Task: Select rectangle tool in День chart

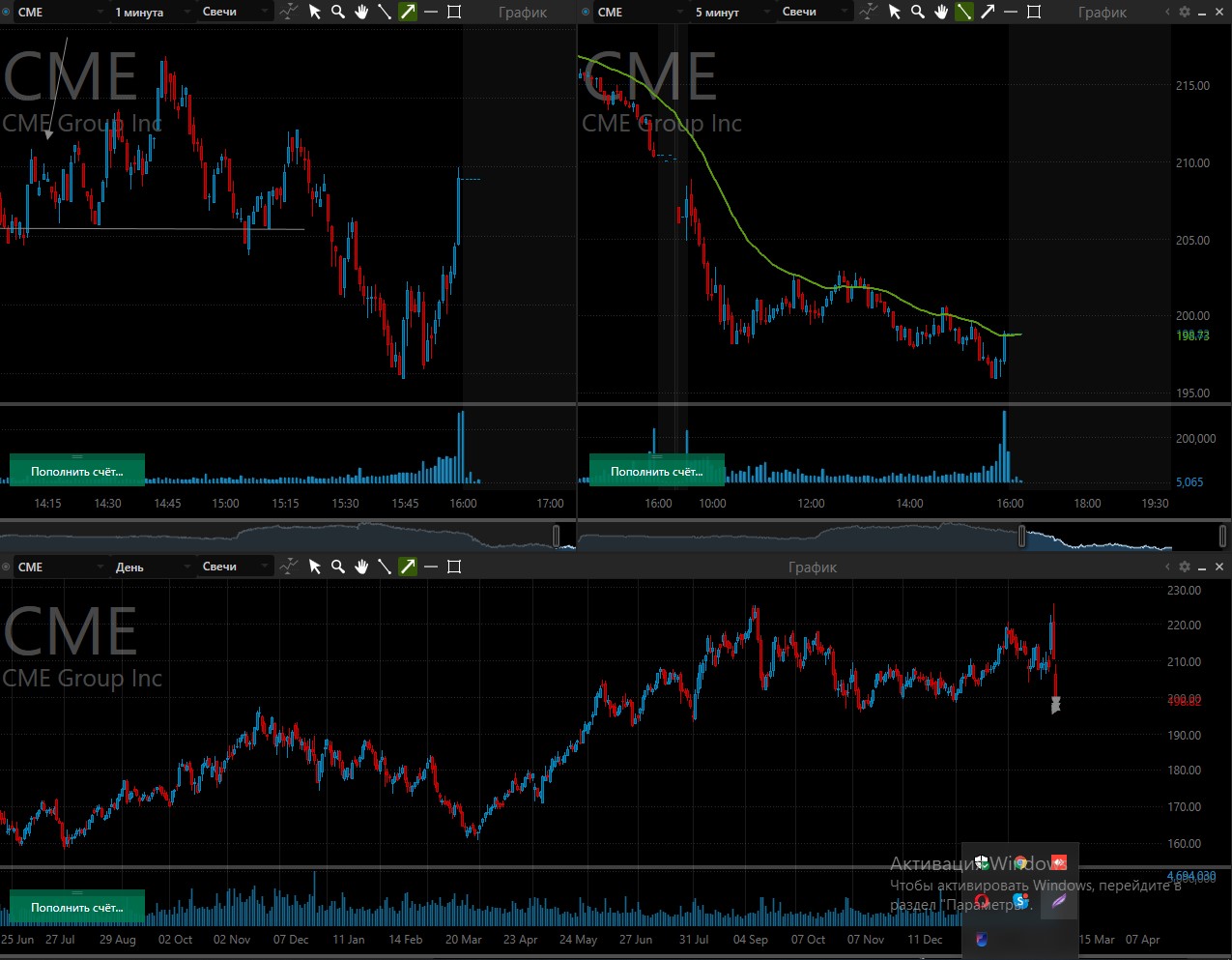Action: pyautogui.click(x=454, y=567)
